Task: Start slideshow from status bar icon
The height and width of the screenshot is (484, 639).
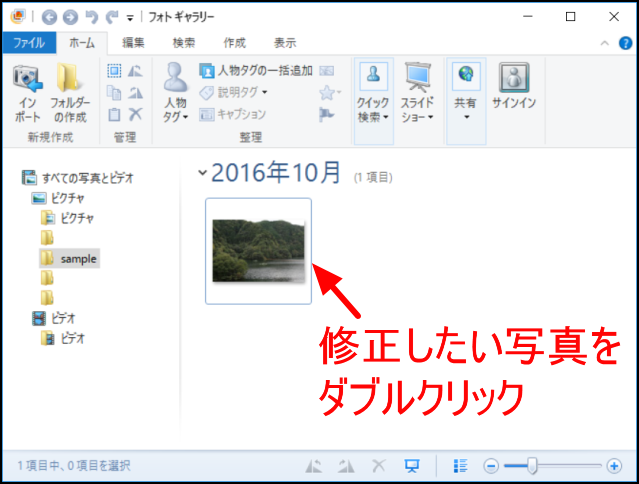Action: pyautogui.click(x=412, y=465)
